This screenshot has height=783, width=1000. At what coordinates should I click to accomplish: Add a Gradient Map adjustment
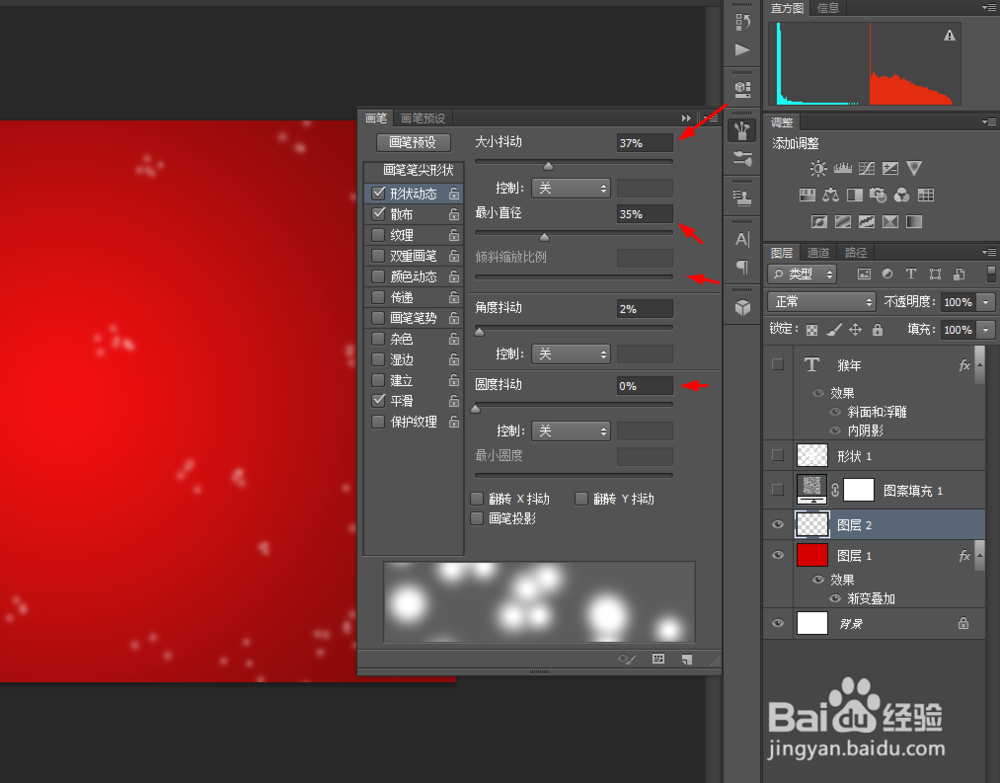(x=914, y=222)
